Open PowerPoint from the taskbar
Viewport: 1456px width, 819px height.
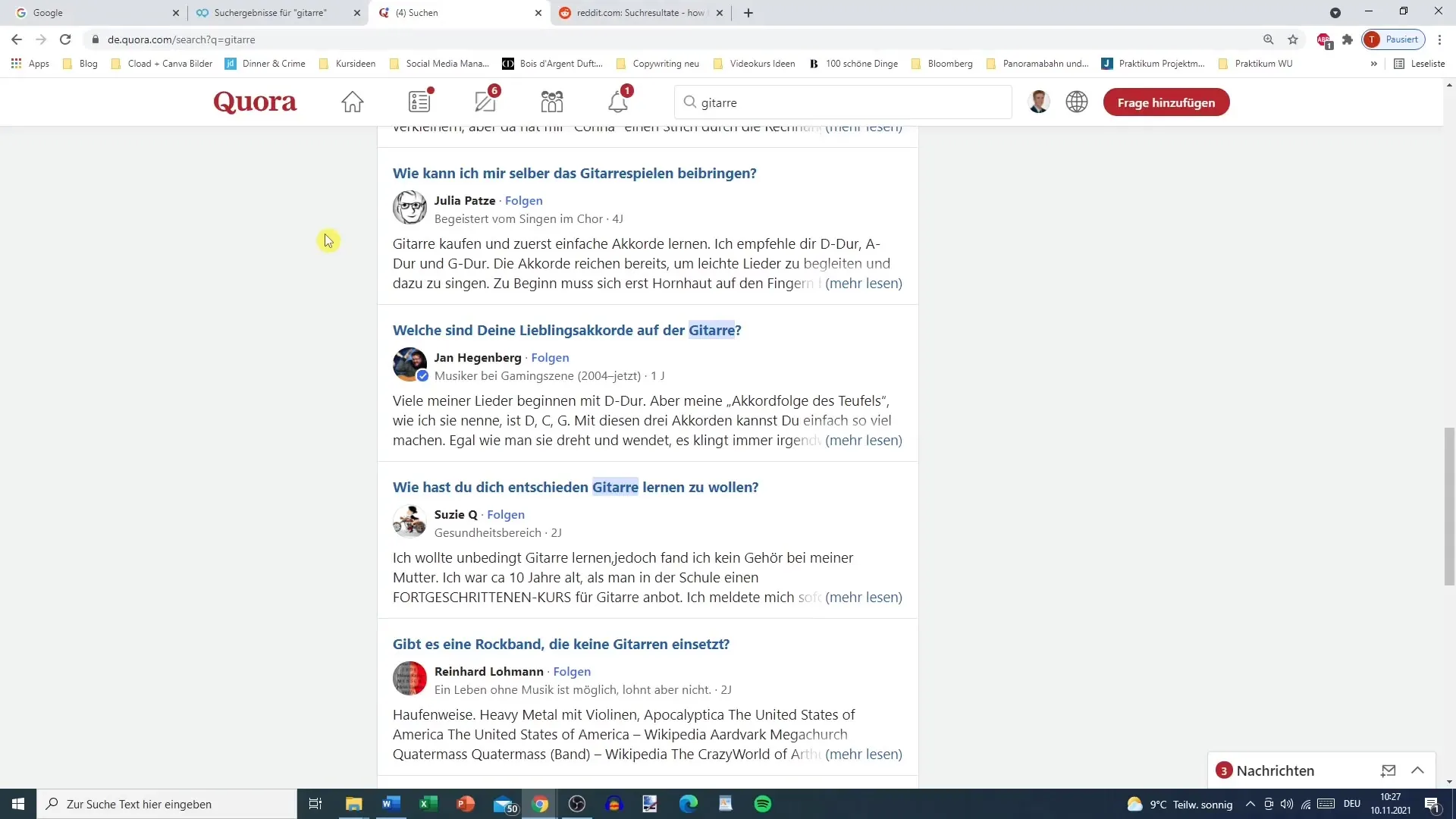[x=466, y=804]
